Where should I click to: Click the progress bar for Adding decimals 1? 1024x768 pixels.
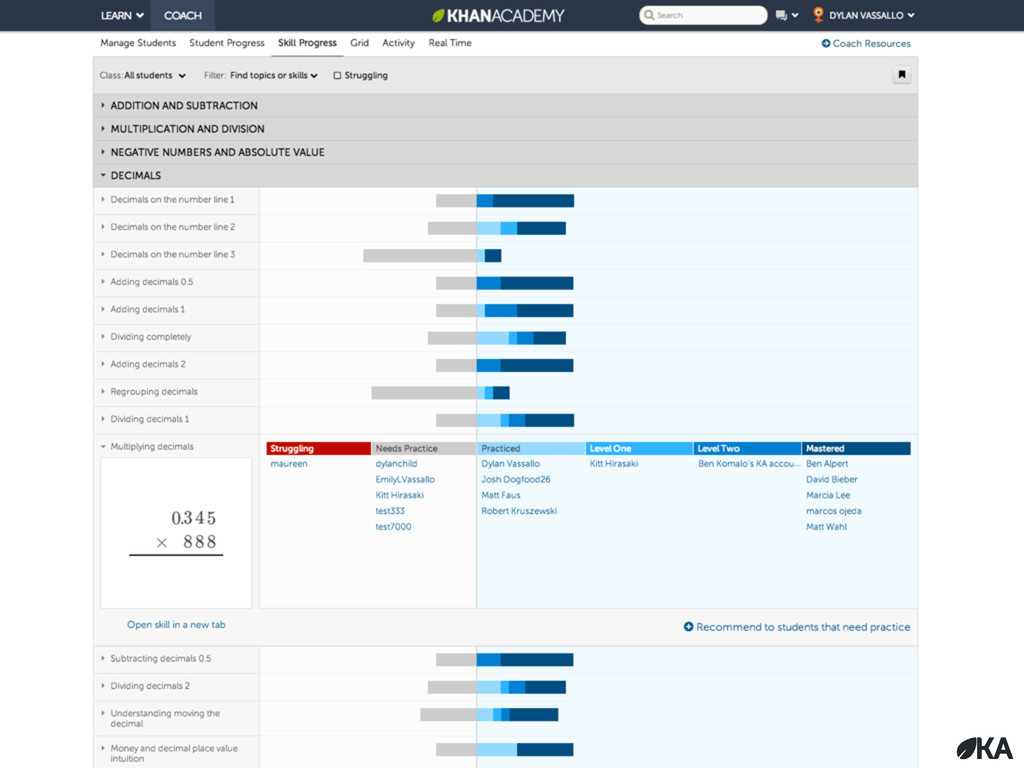pos(505,310)
